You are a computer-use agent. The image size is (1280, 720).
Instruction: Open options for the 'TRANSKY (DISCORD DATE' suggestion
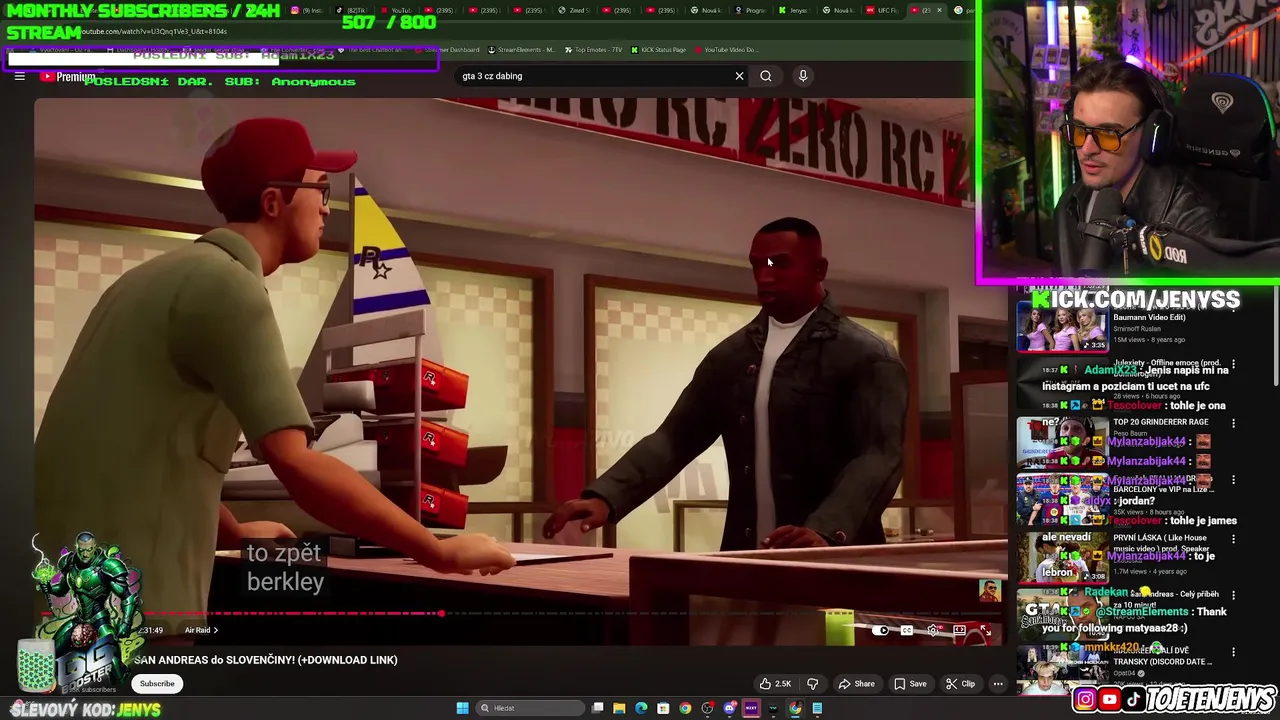(x=1233, y=652)
